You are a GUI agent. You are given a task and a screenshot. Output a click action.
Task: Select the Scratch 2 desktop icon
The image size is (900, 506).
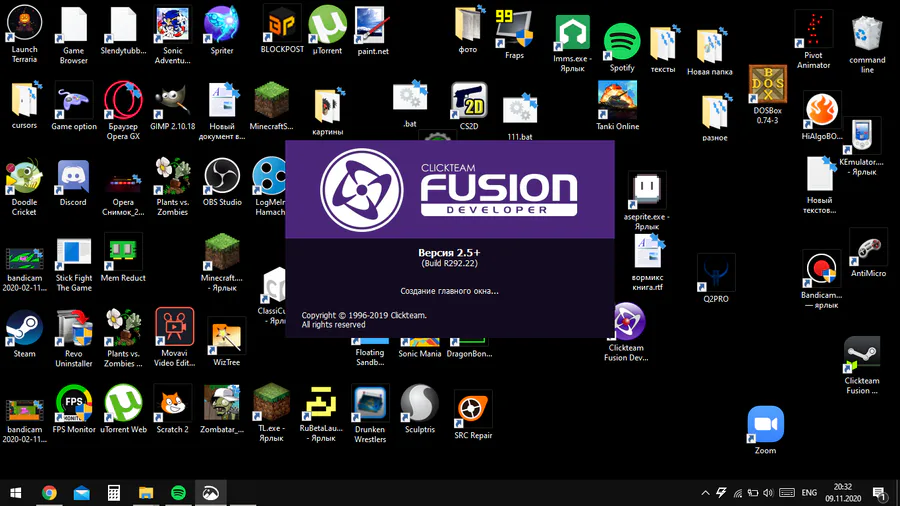[x=172, y=403]
